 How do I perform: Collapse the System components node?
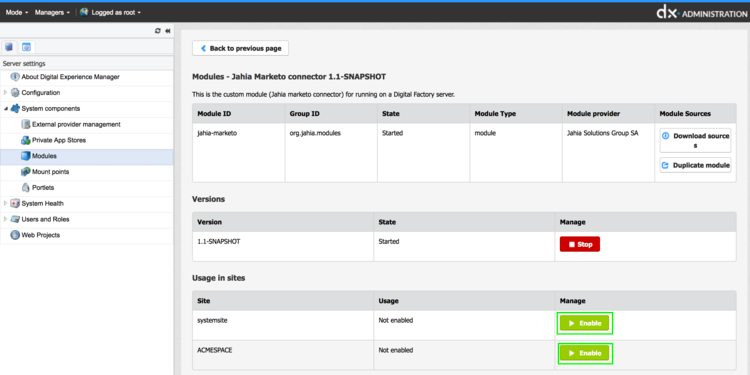[6, 109]
